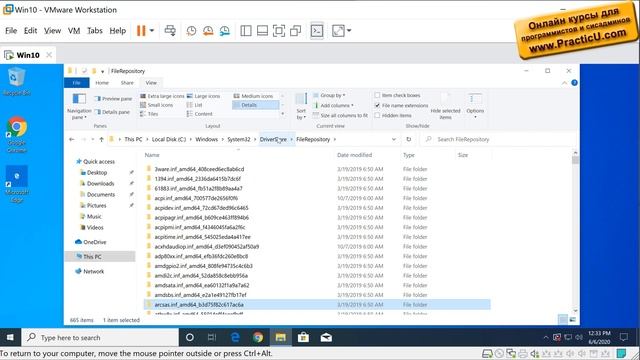
Task: Go back in Explorer navigation
Action: click(x=72, y=139)
